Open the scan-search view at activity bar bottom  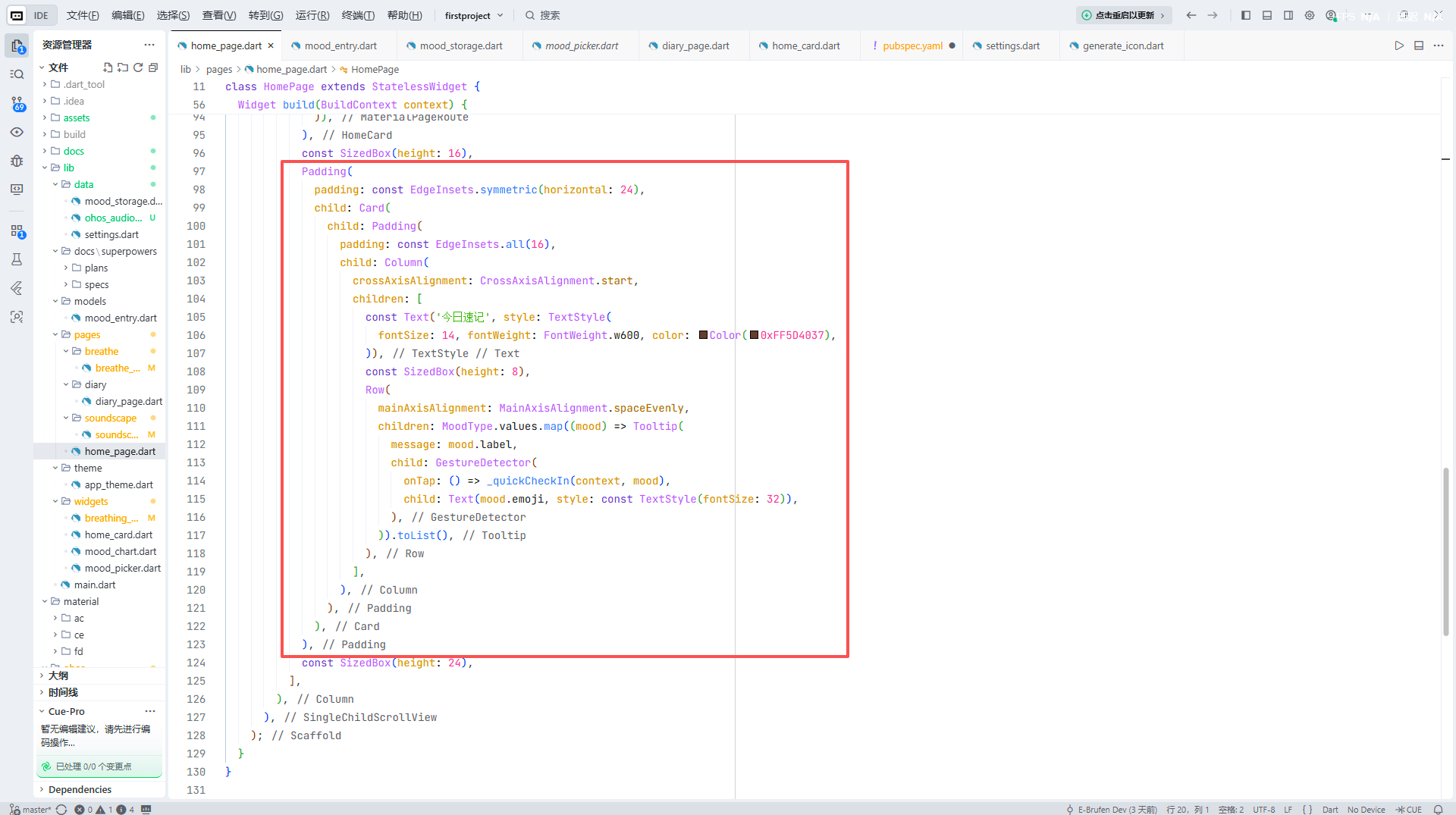pos(17,317)
